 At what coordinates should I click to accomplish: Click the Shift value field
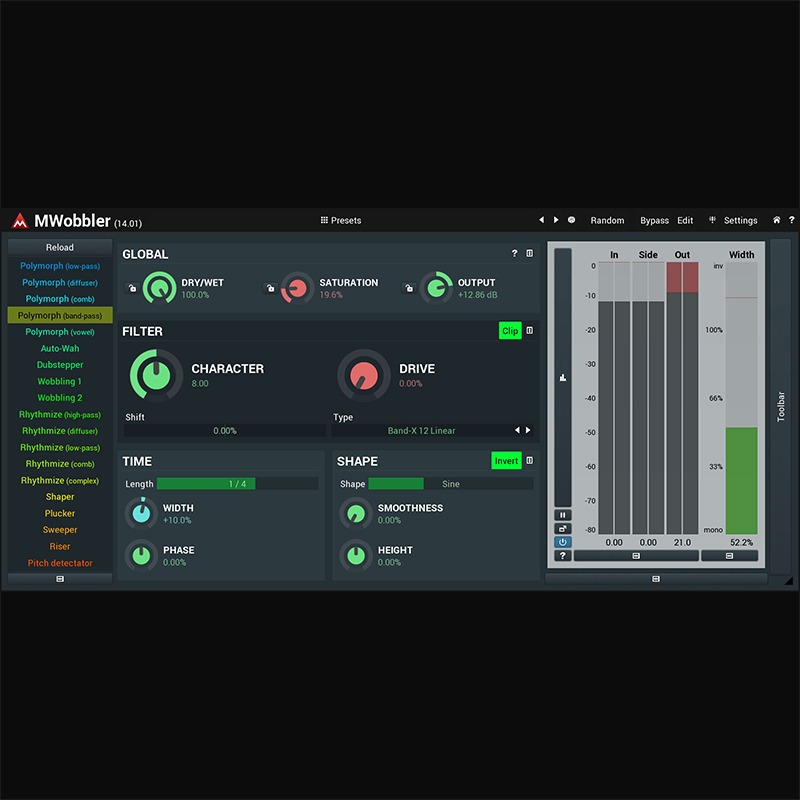tap(224, 431)
